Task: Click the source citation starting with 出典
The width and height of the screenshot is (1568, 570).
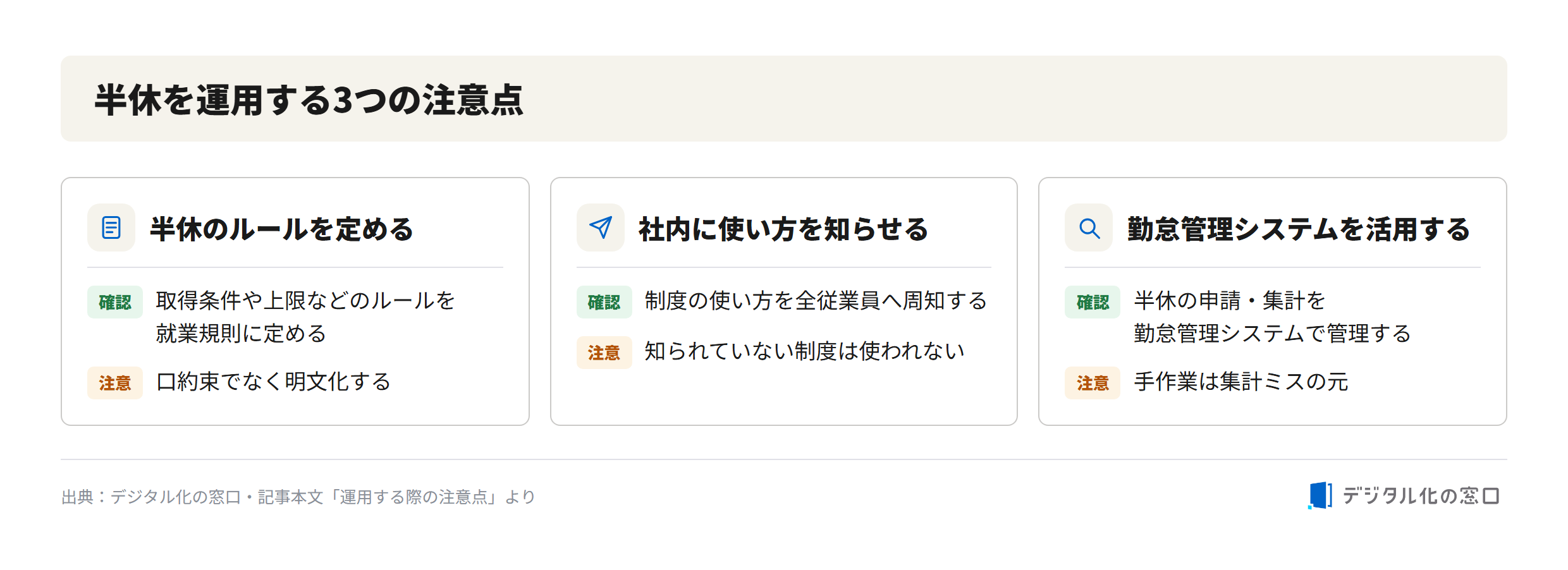Action: tap(298, 497)
